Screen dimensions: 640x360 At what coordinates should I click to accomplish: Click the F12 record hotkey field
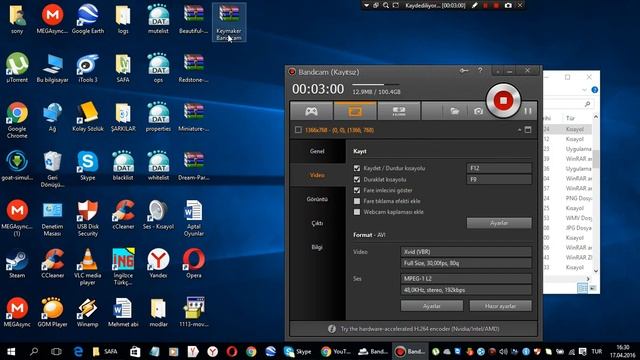pyautogui.click(x=499, y=168)
